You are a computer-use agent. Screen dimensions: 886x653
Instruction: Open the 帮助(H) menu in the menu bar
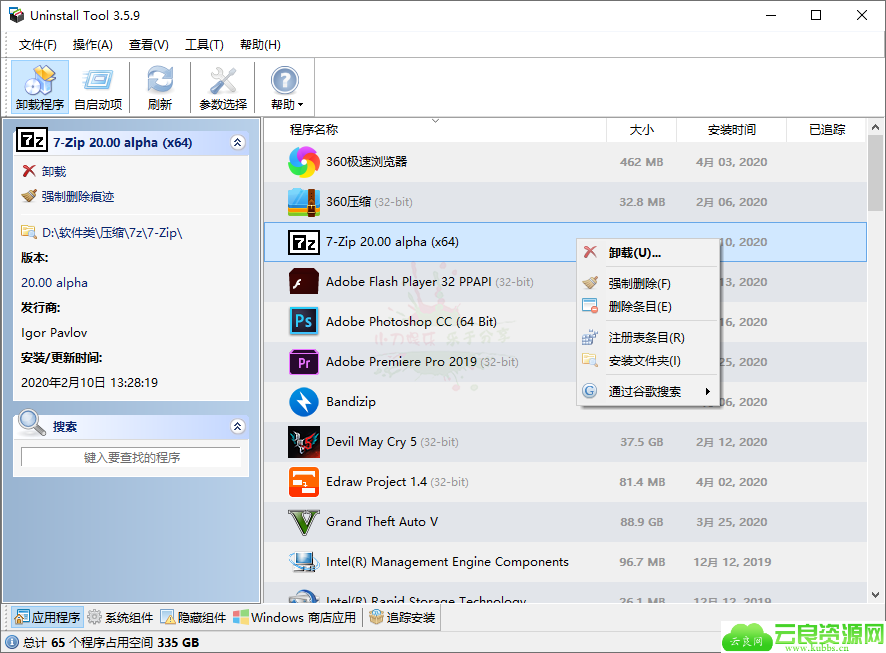260,45
